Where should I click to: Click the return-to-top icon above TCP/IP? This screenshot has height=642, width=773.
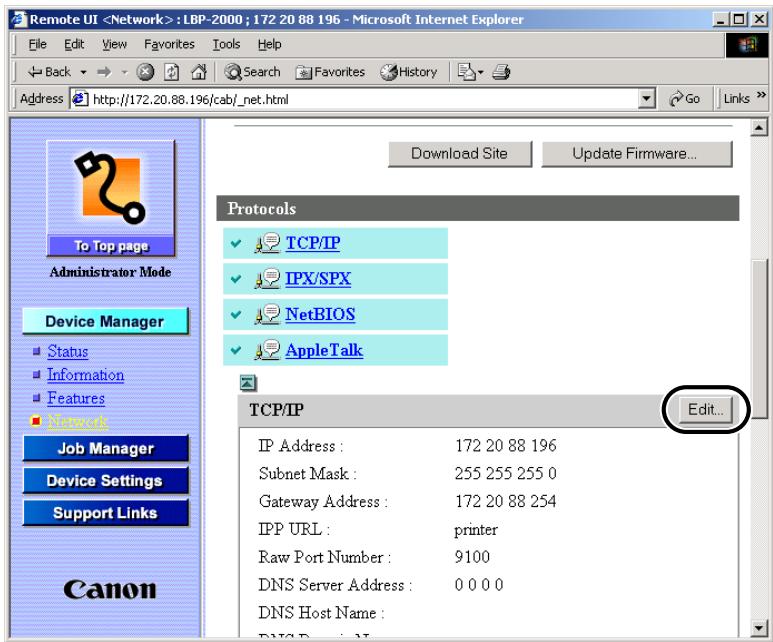tap(248, 383)
